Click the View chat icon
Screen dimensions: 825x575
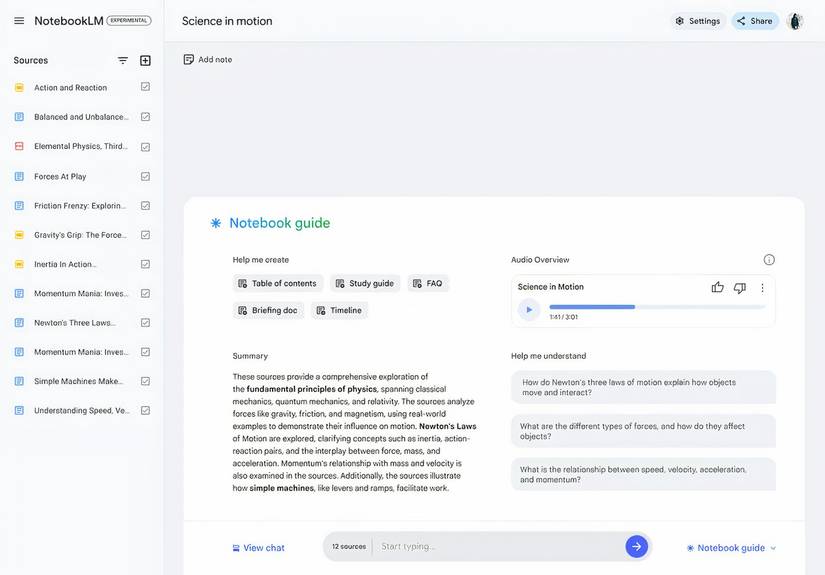point(236,548)
